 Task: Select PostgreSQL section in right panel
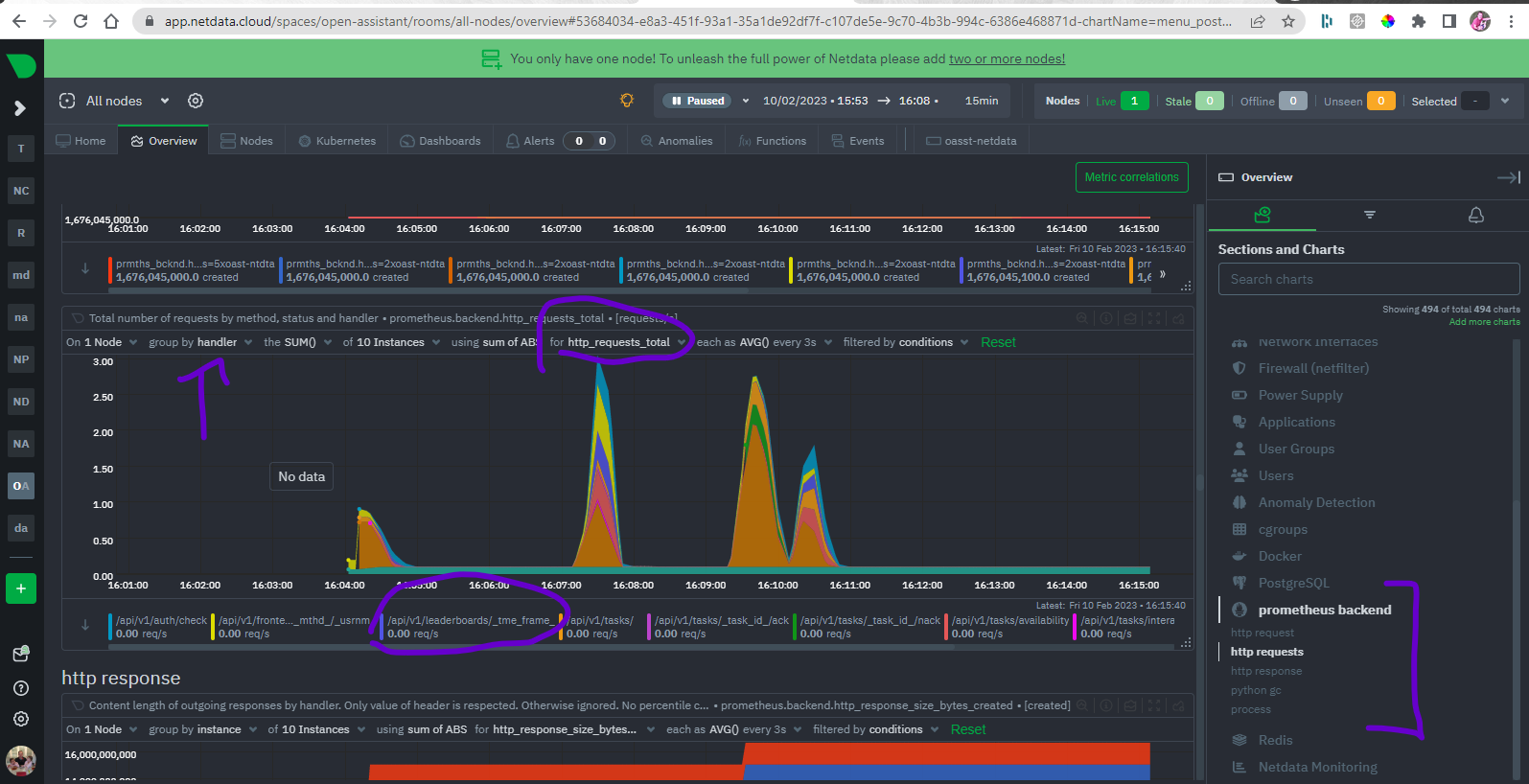[x=1293, y=583]
